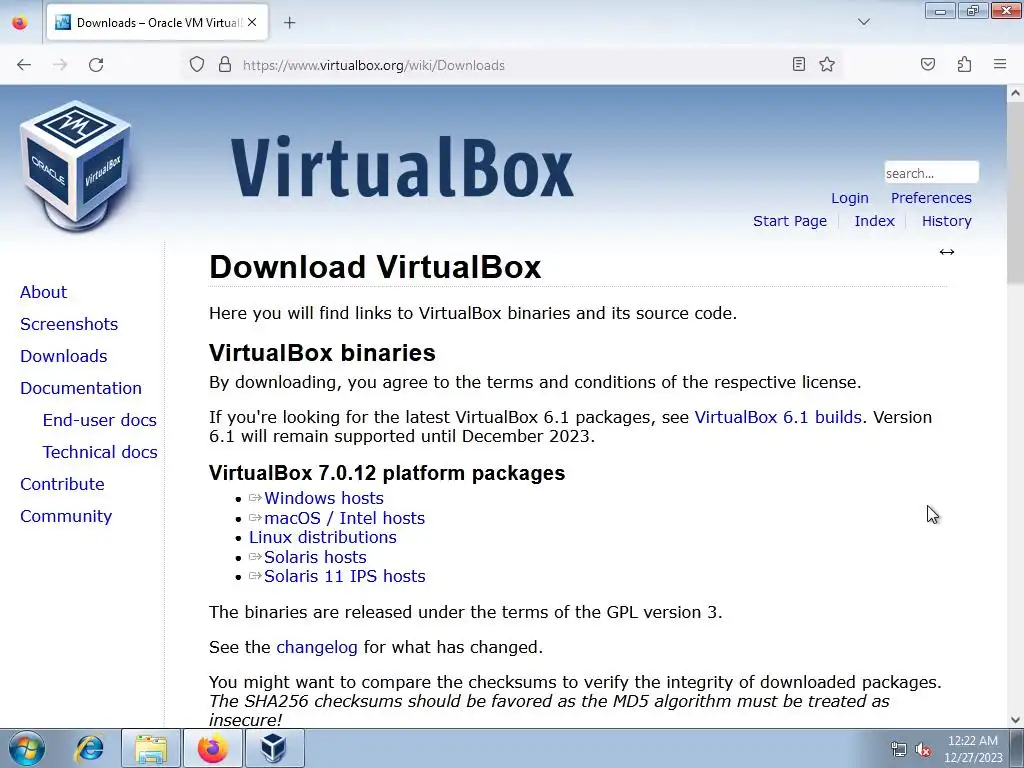Click into the address bar URL
1024x768 pixels.
374,65
